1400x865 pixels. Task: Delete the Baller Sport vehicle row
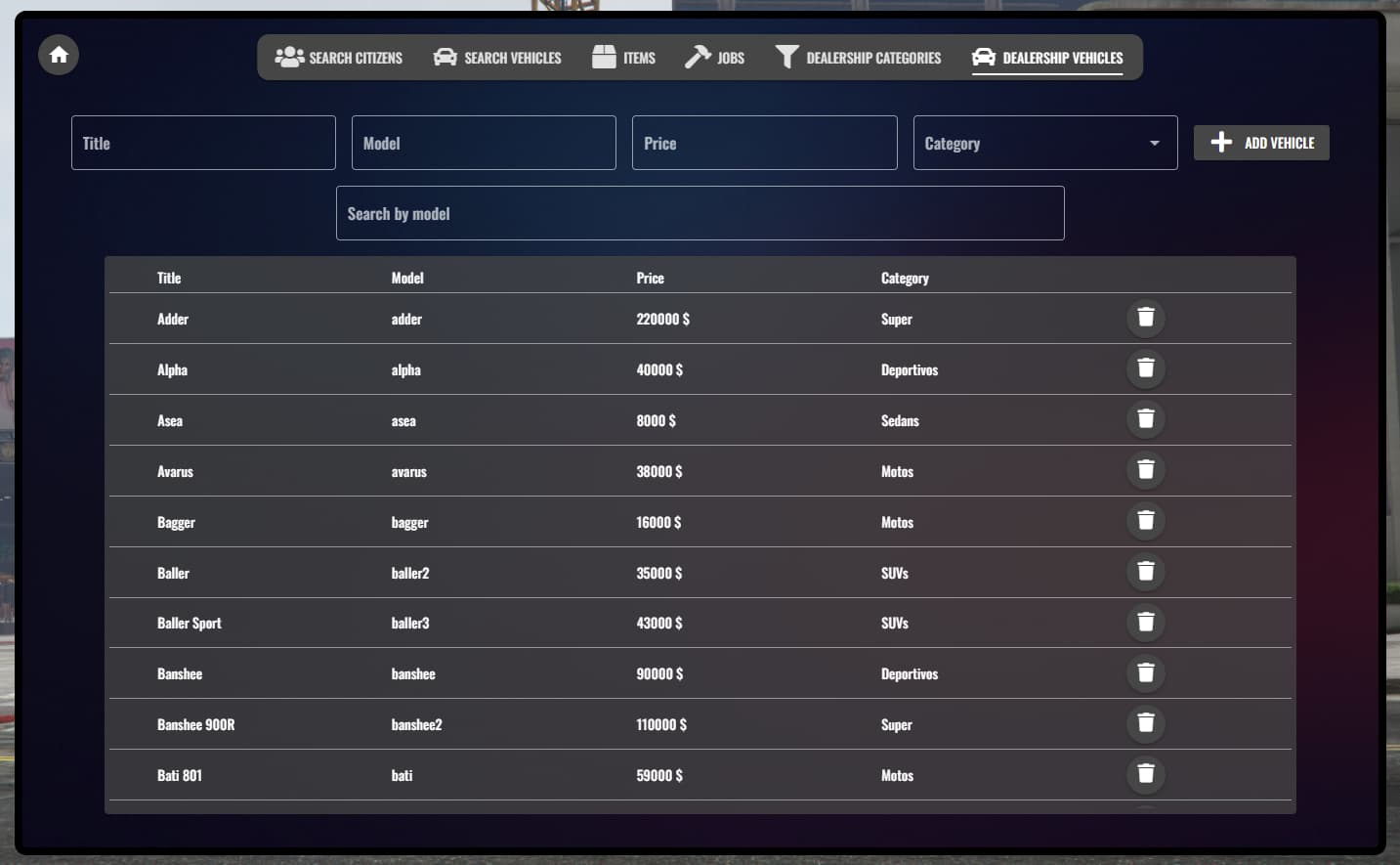tap(1146, 623)
